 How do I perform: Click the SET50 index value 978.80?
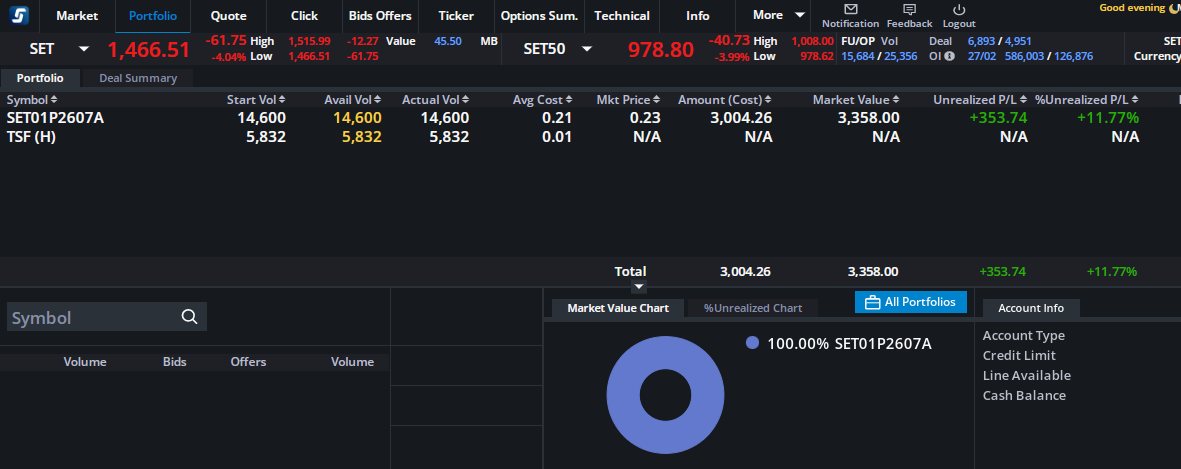coord(661,50)
